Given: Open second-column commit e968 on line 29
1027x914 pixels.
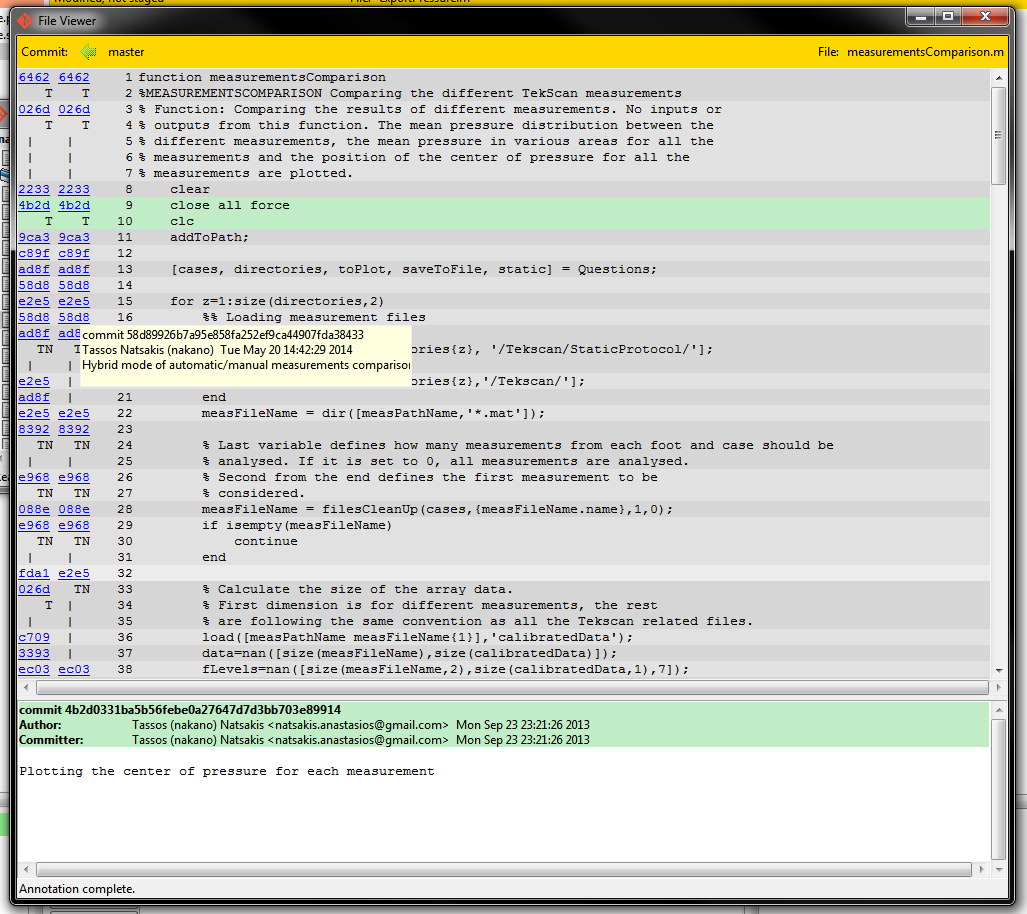Looking at the screenshot, I should pyautogui.click(x=74, y=525).
